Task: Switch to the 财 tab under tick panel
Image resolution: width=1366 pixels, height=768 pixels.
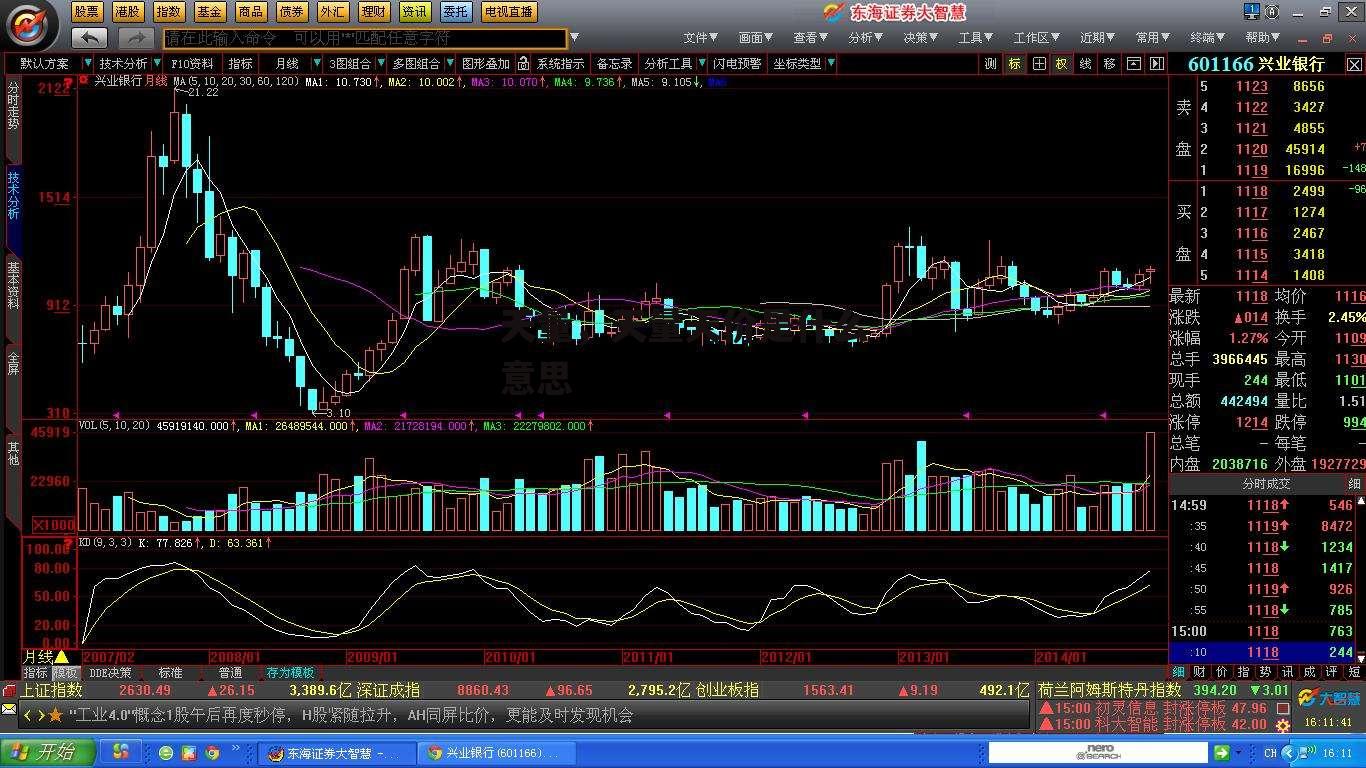Action: point(1199,672)
